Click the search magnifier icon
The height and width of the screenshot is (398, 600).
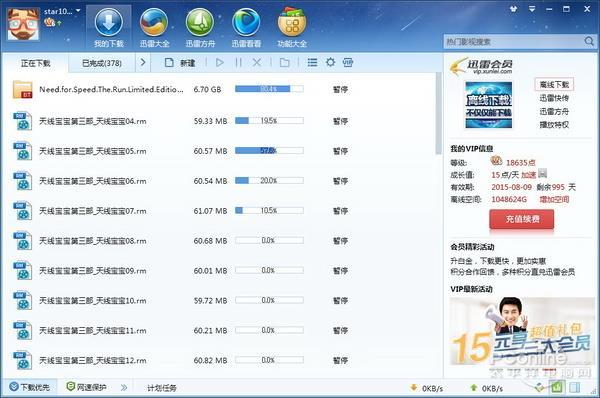click(x=589, y=41)
